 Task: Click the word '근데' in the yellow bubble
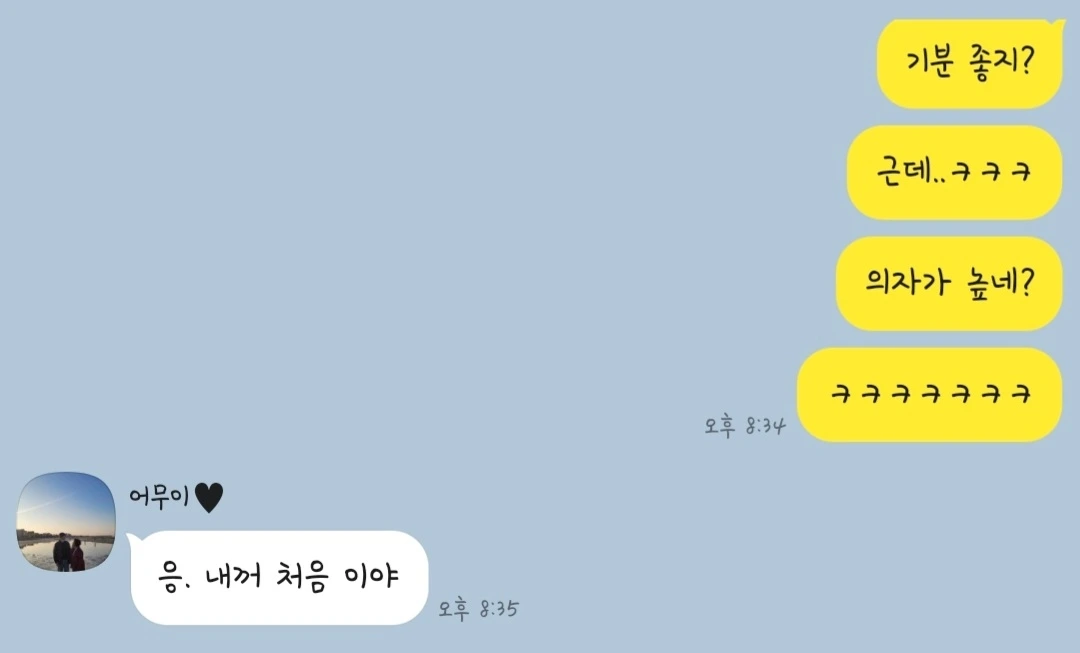click(904, 169)
